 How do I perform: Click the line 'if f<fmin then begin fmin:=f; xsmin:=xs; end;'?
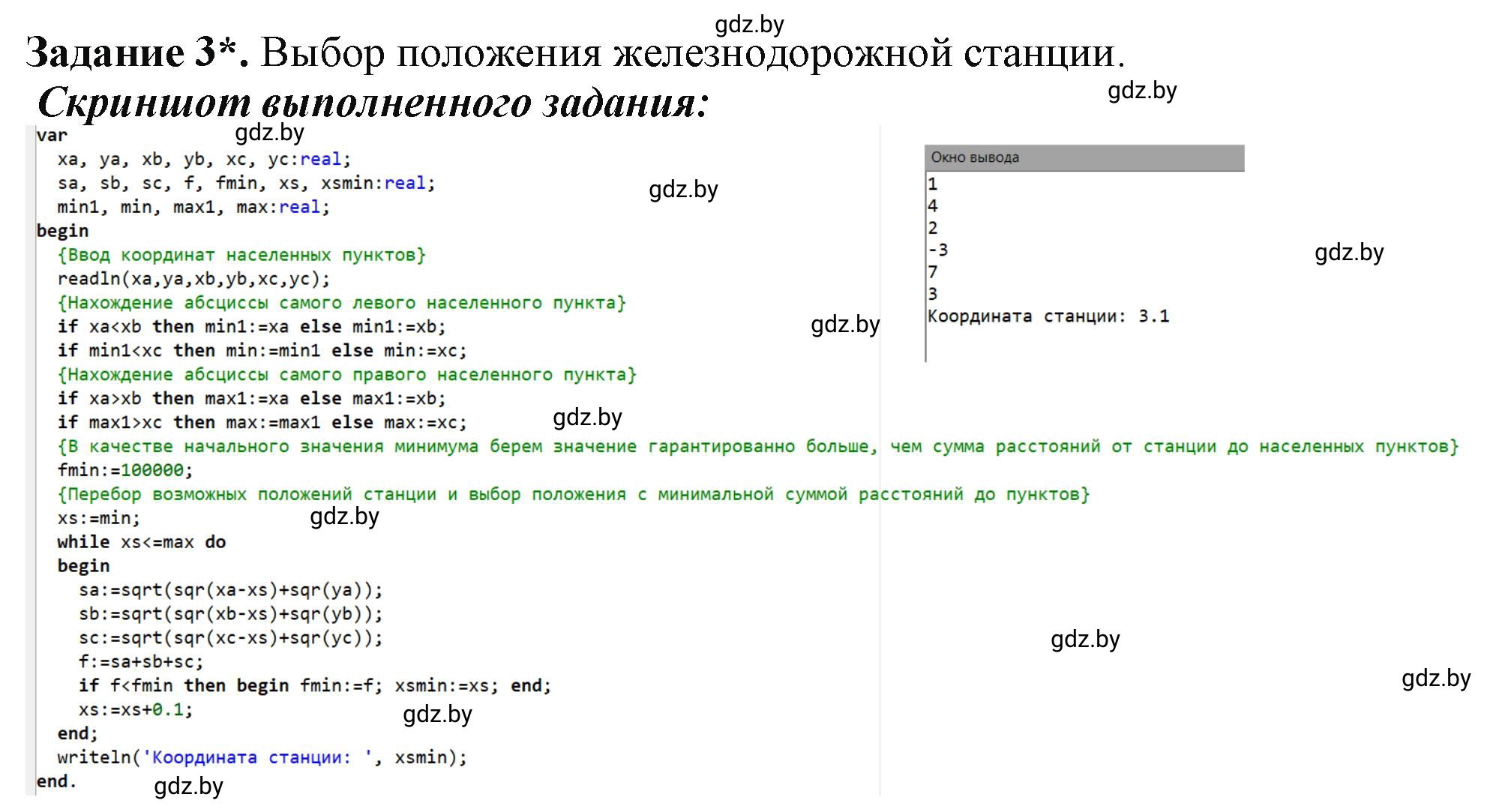pos(315,686)
